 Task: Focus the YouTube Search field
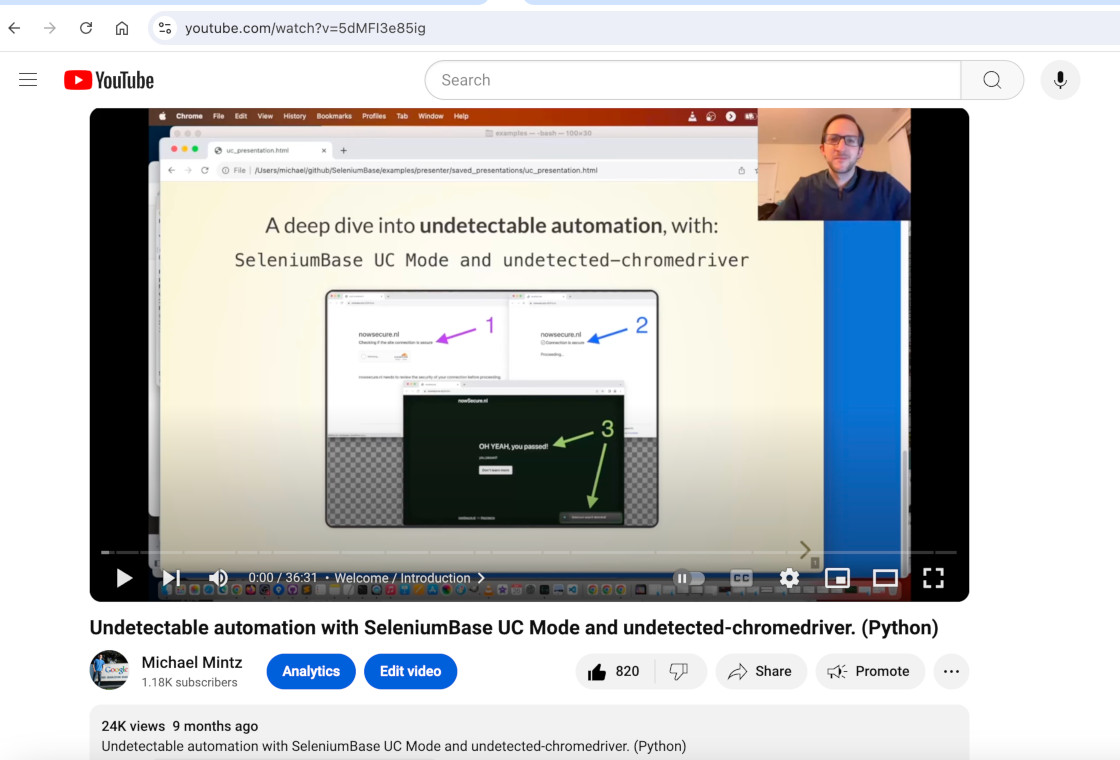(693, 80)
